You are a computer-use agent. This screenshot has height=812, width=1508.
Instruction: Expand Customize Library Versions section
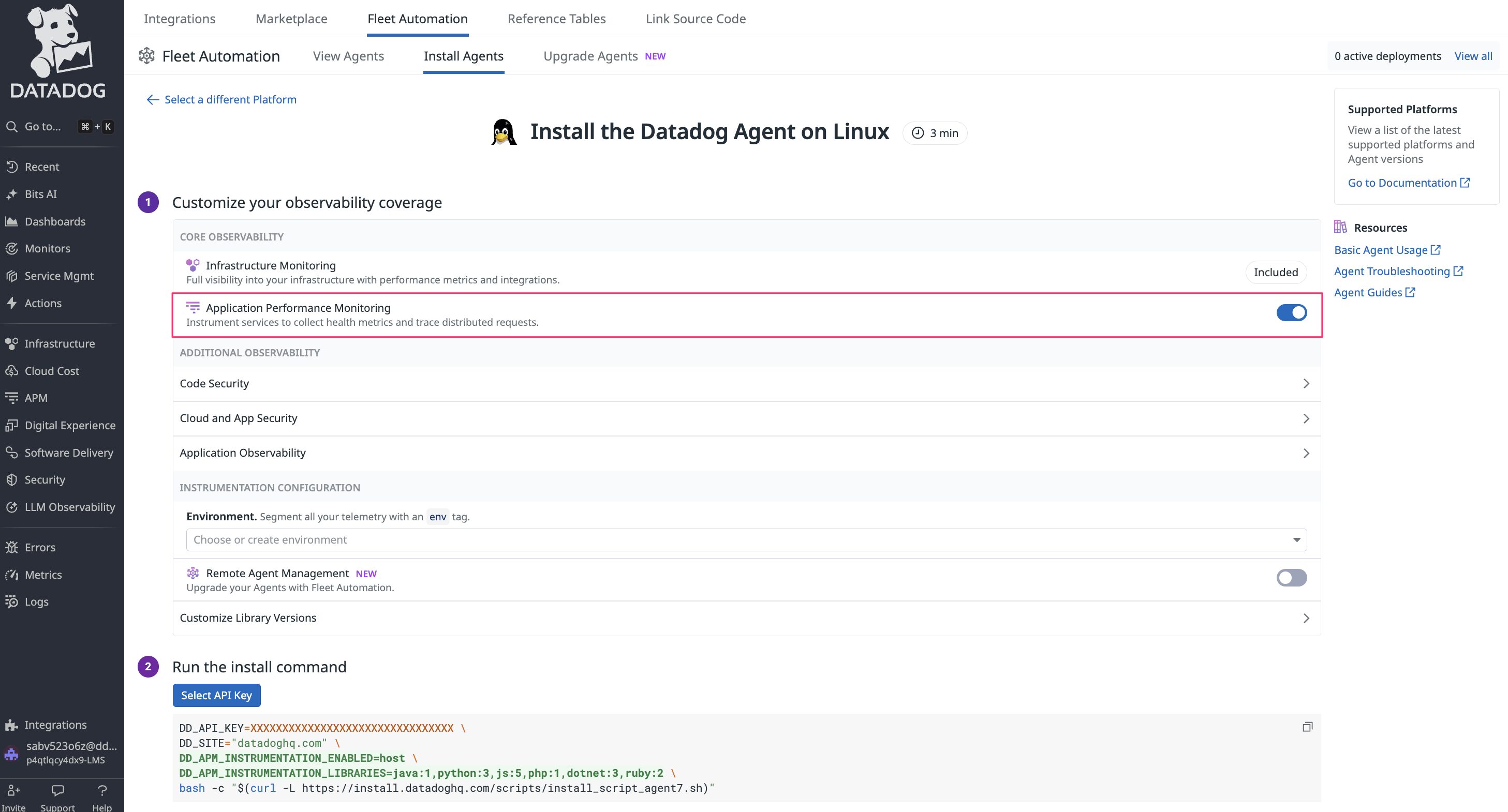click(746, 618)
